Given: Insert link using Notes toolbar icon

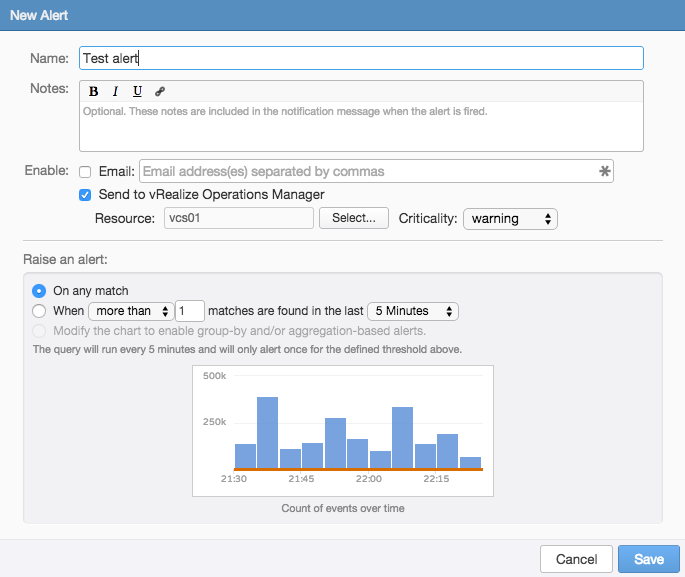Looking at the screenshot, I should (160, 91).
